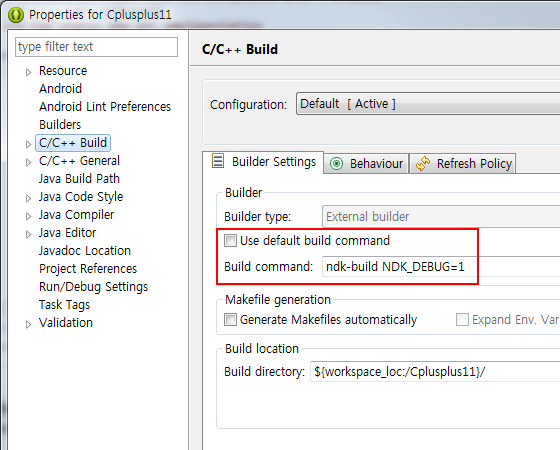560x450 pixels.
Task: Select the C/C++ General tree item
Action: click(x=79, y=161)
